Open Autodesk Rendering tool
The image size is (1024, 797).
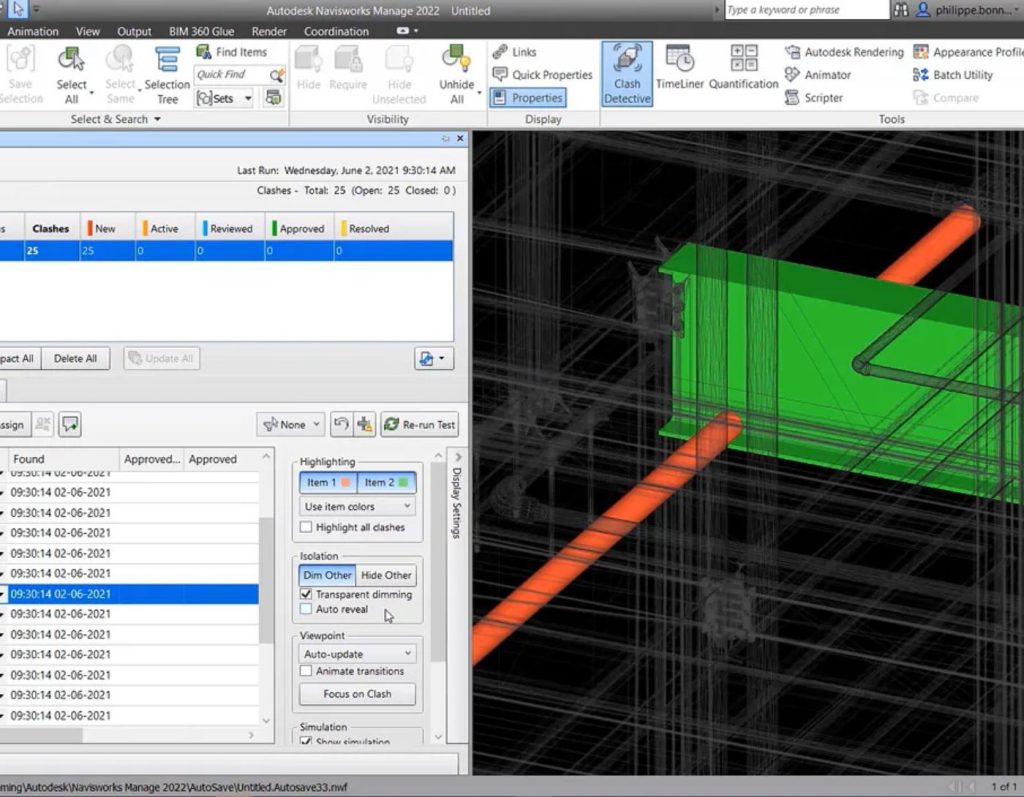click(844, 52)
